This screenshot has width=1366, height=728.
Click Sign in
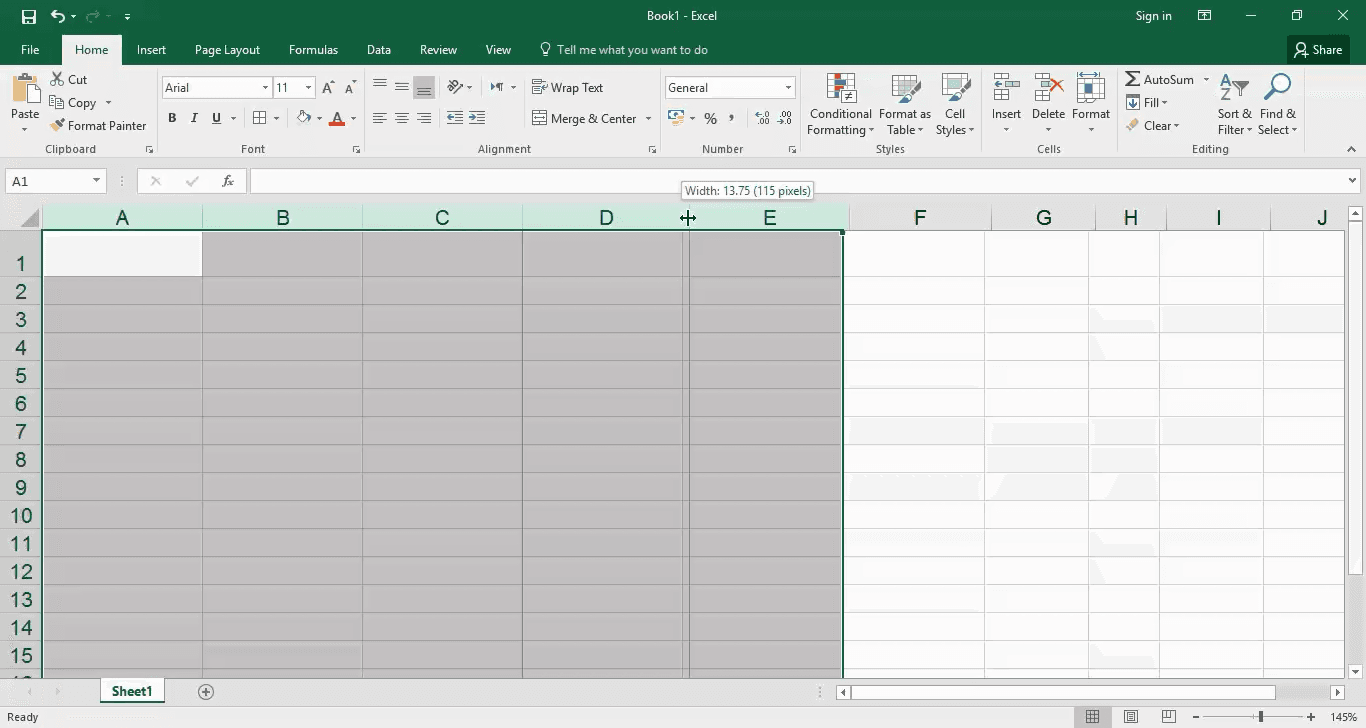[x=1153, y=16]
